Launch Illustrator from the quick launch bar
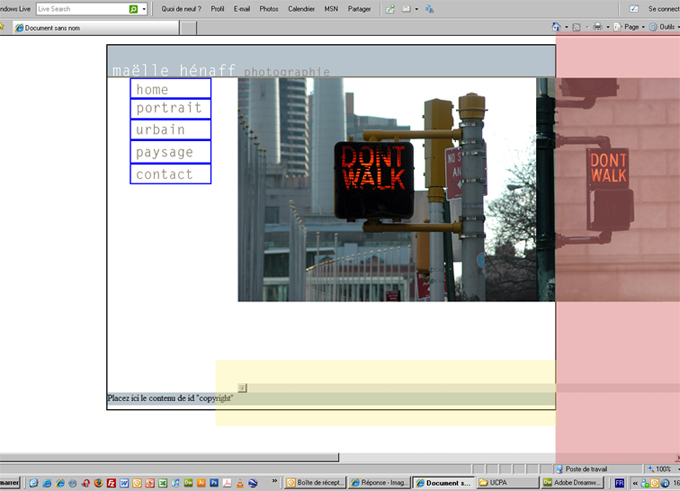This screenshot has width=680, height=491. pos(201,482)
